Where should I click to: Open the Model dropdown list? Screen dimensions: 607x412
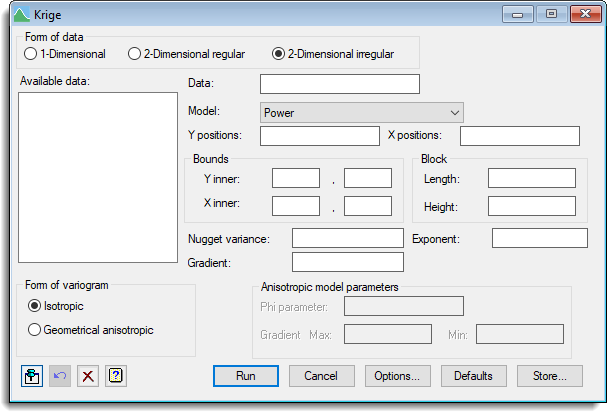[361, 113]
